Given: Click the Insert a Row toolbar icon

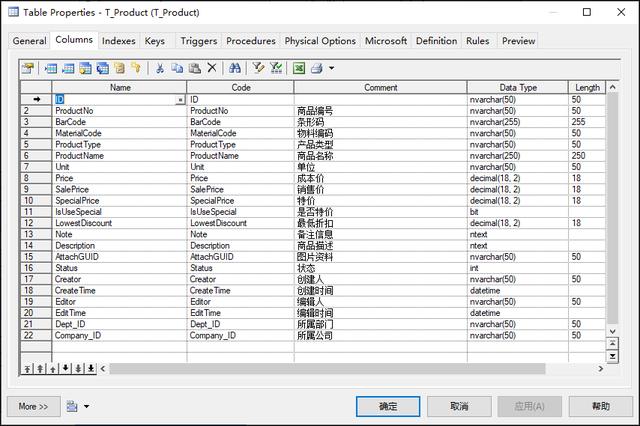Looking at the screenshot, I should [51, 68].
